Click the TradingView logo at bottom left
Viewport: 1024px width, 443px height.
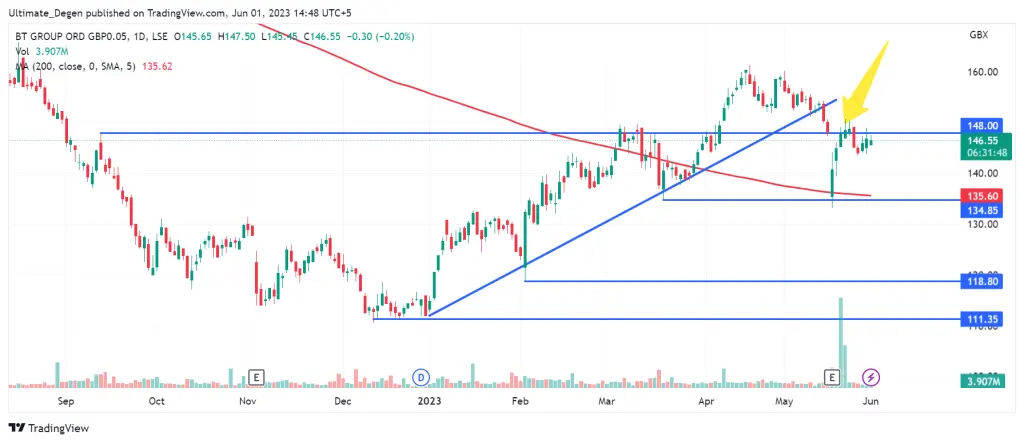[49, 428]
